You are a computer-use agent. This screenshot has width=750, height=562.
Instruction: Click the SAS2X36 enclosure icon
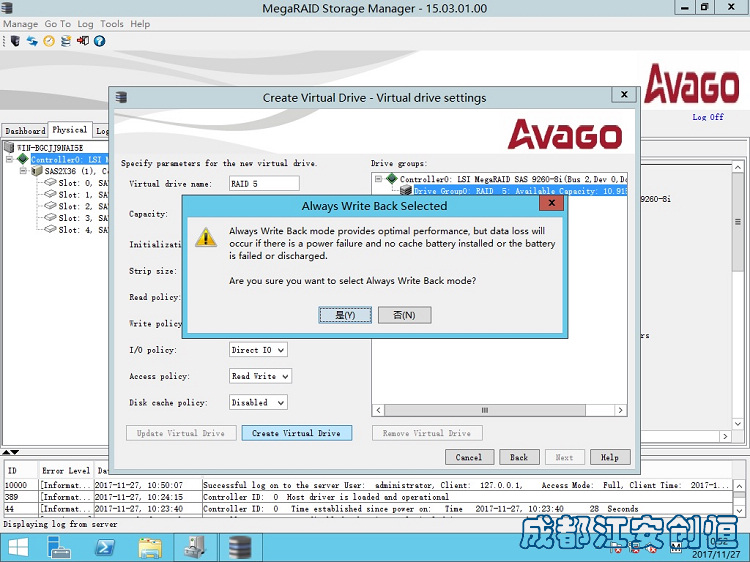click(36, 171)
